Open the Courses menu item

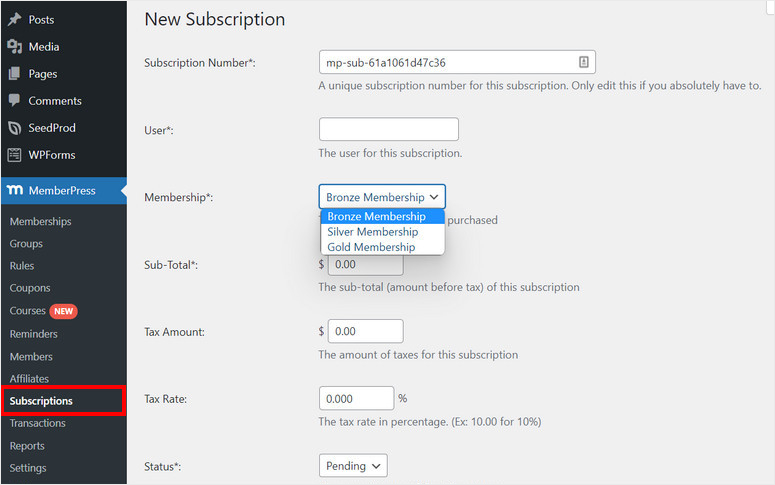click(26, 311)
